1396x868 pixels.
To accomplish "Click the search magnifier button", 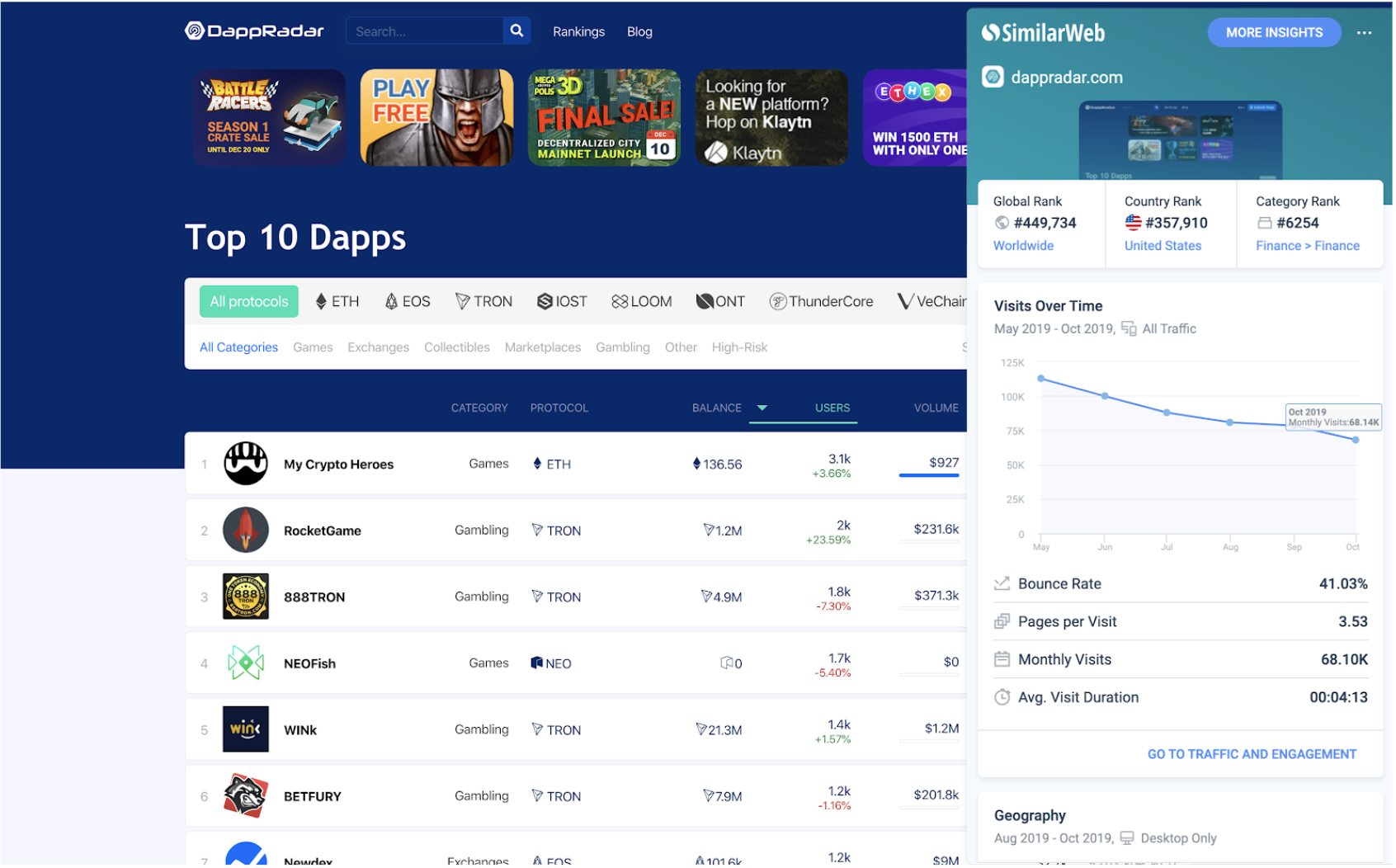I will pos(516,31).
